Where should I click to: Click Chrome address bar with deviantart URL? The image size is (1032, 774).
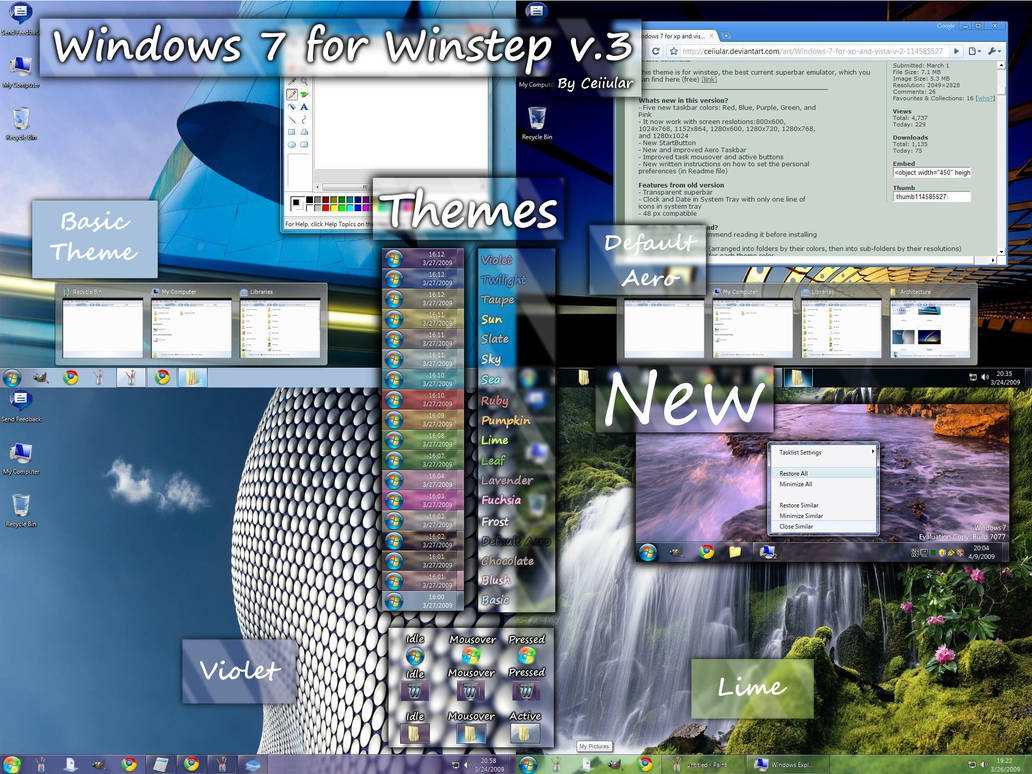coord(815,51)
